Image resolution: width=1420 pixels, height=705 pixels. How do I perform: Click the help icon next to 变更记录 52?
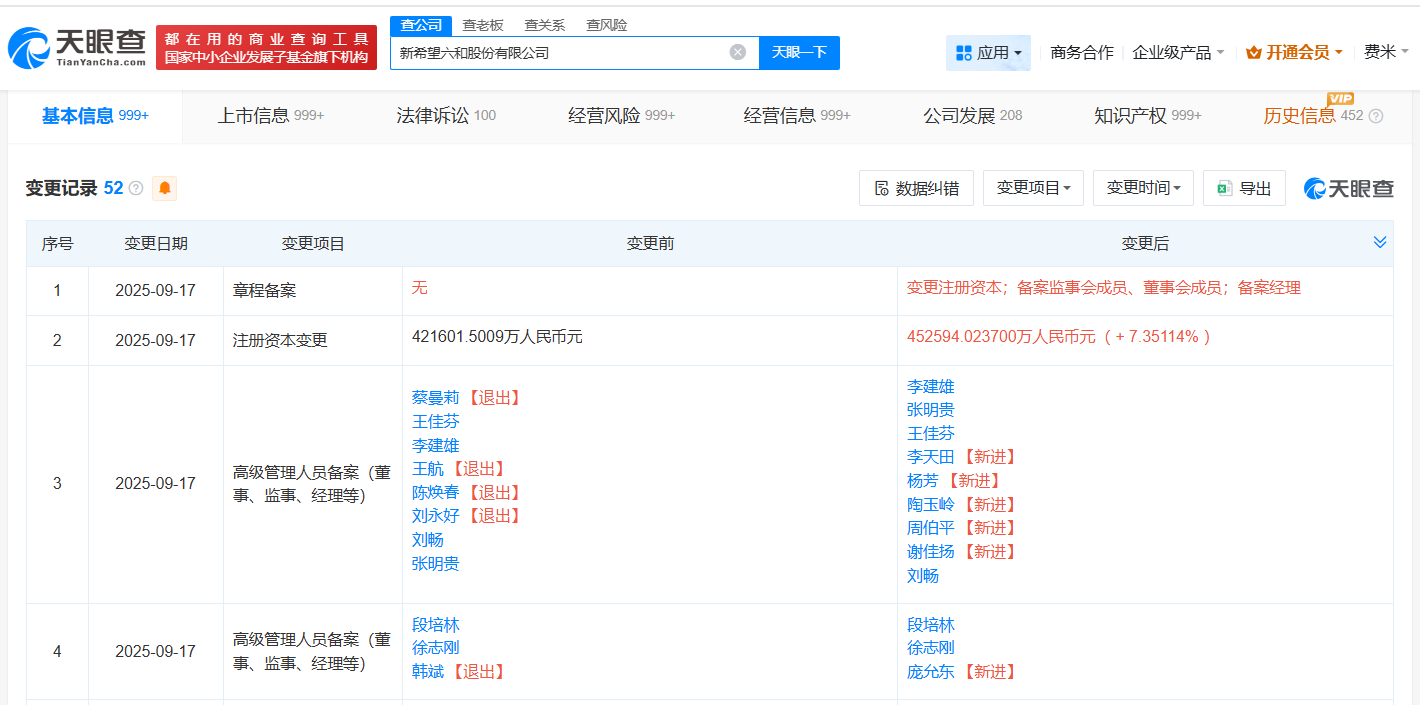click(136, 188)
